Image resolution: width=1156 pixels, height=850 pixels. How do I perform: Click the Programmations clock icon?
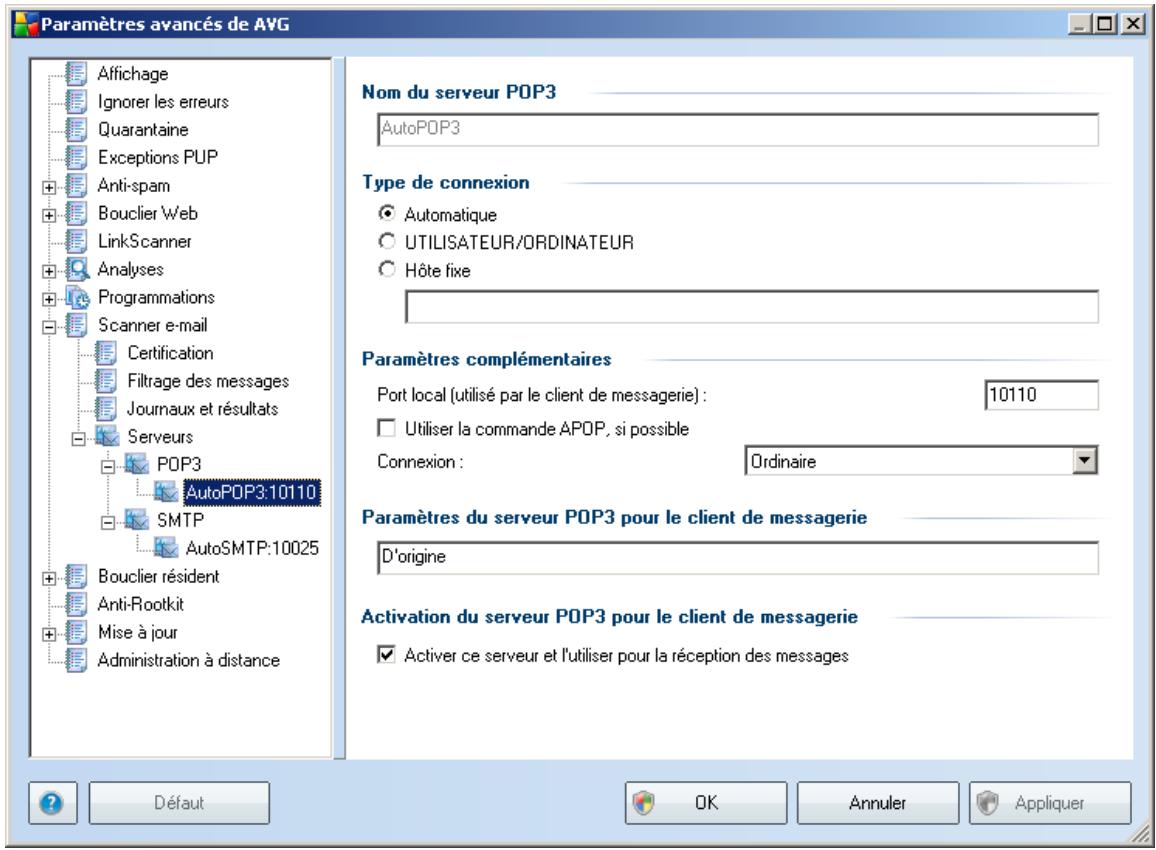[77, 298]
